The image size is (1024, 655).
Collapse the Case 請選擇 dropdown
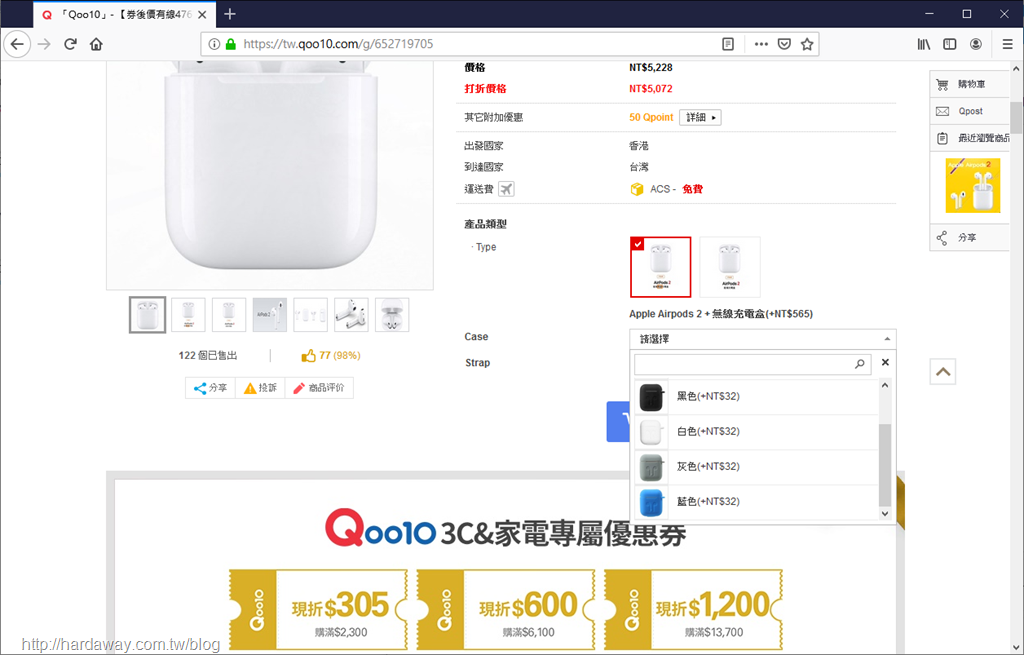(x=762, y=339)
